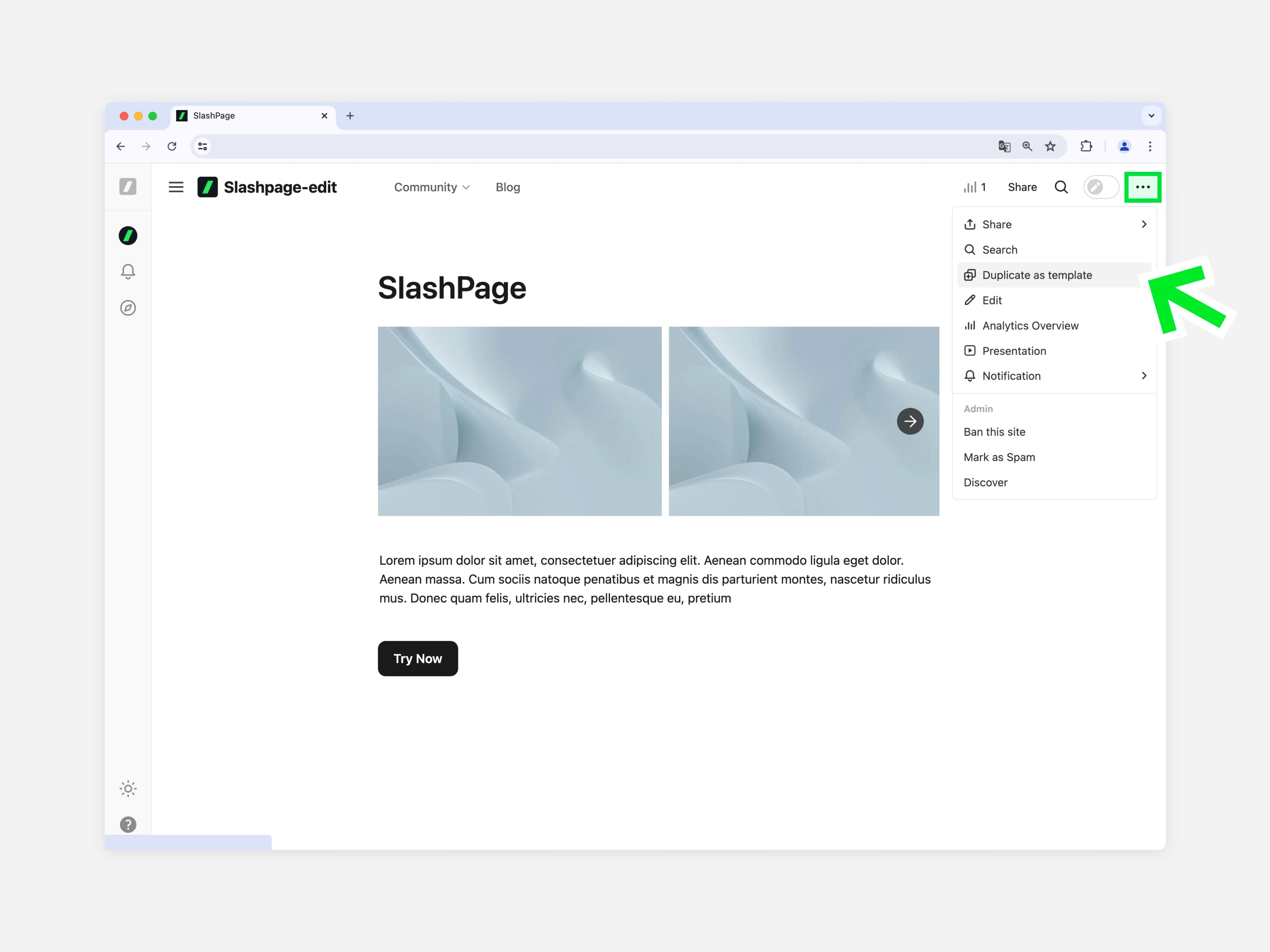Click the browser extensions puzzle icon
The height and width of the screenshot is (952, 1270).
(1086, 146)
